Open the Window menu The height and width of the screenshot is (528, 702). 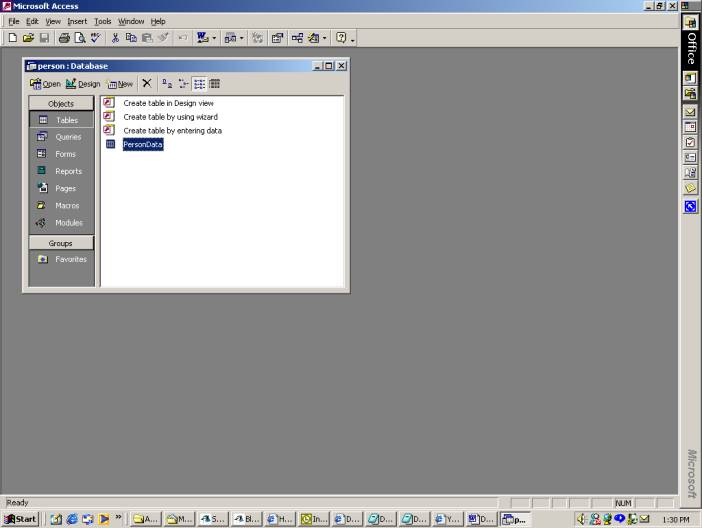point(131,21)
